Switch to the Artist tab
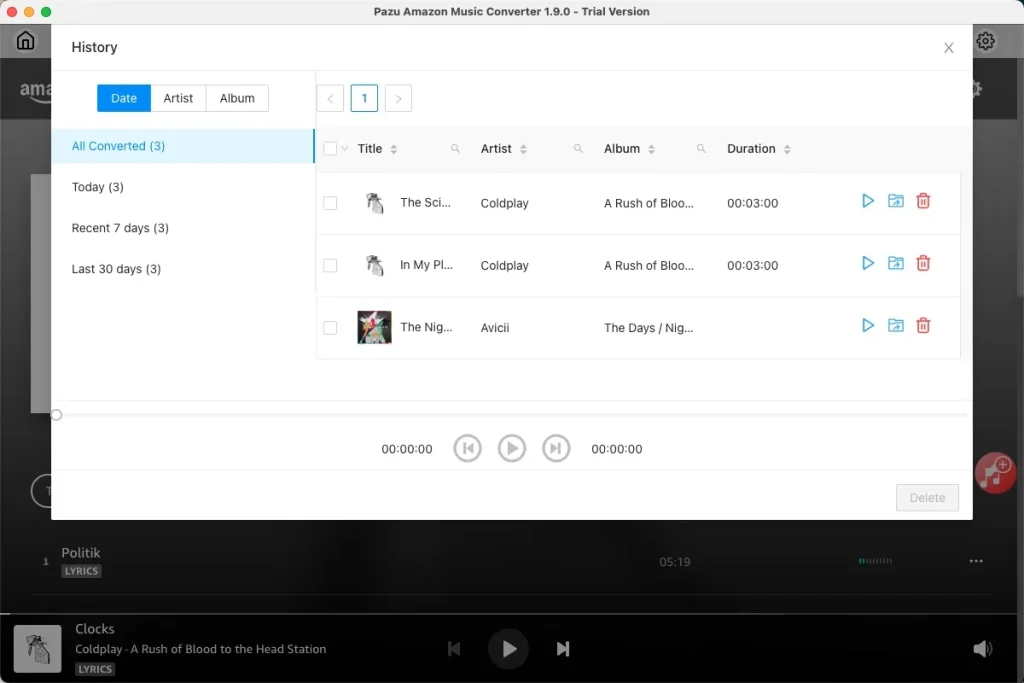 click(178, 98)
